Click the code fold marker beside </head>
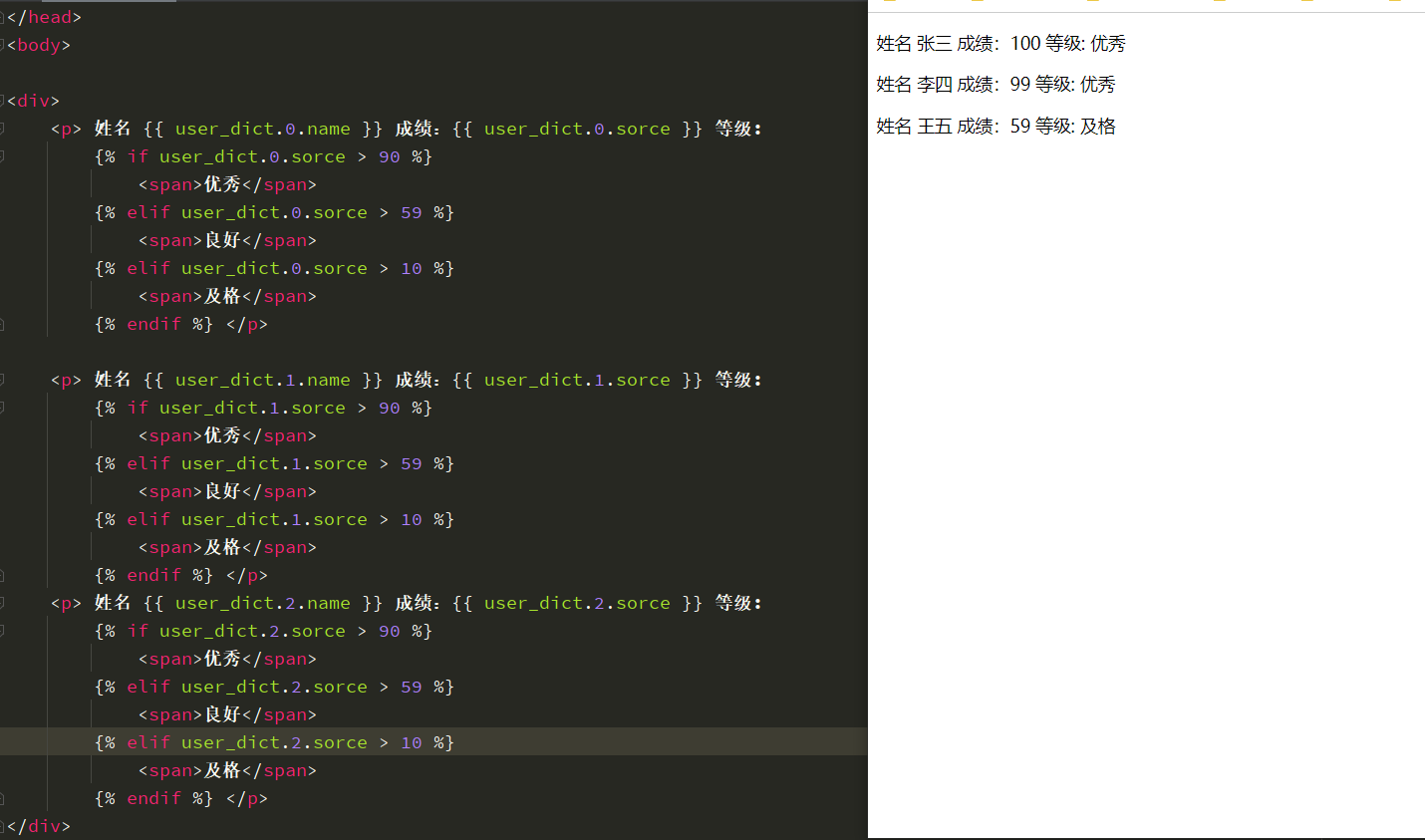Image resolution: width=1425 pixels, height=840 pixels. pos(4,16)
